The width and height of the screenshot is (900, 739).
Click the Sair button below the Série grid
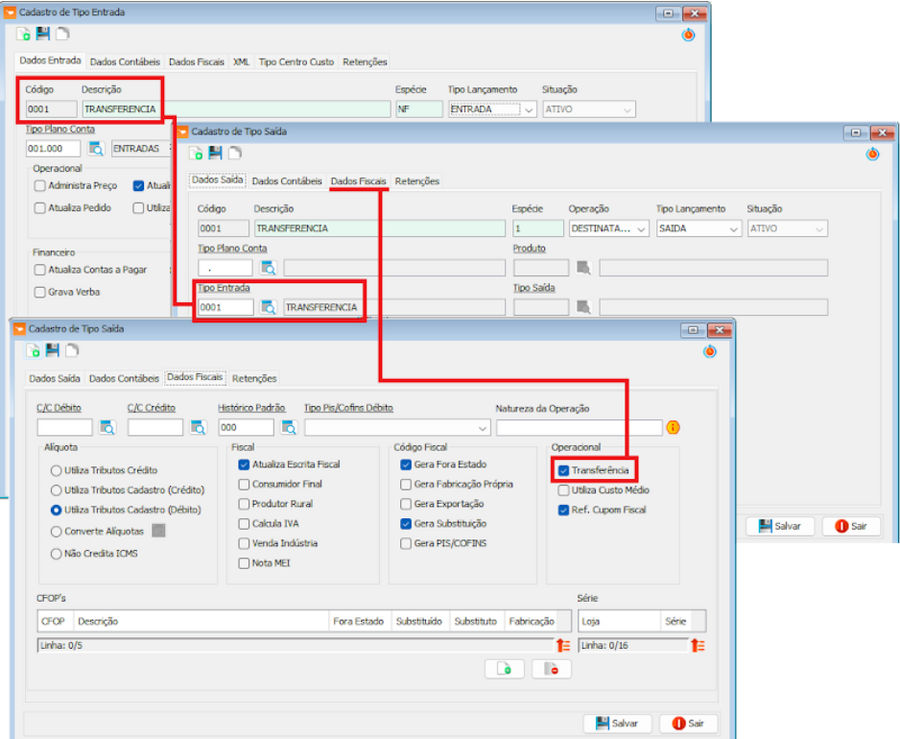click(688, 723)
